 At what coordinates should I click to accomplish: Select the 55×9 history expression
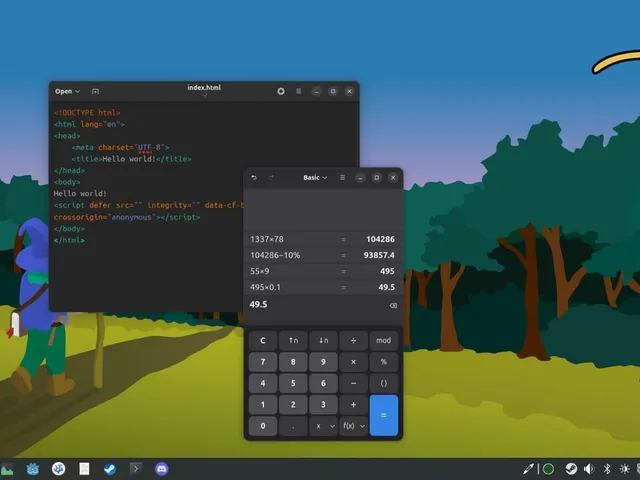click(260, 271)
